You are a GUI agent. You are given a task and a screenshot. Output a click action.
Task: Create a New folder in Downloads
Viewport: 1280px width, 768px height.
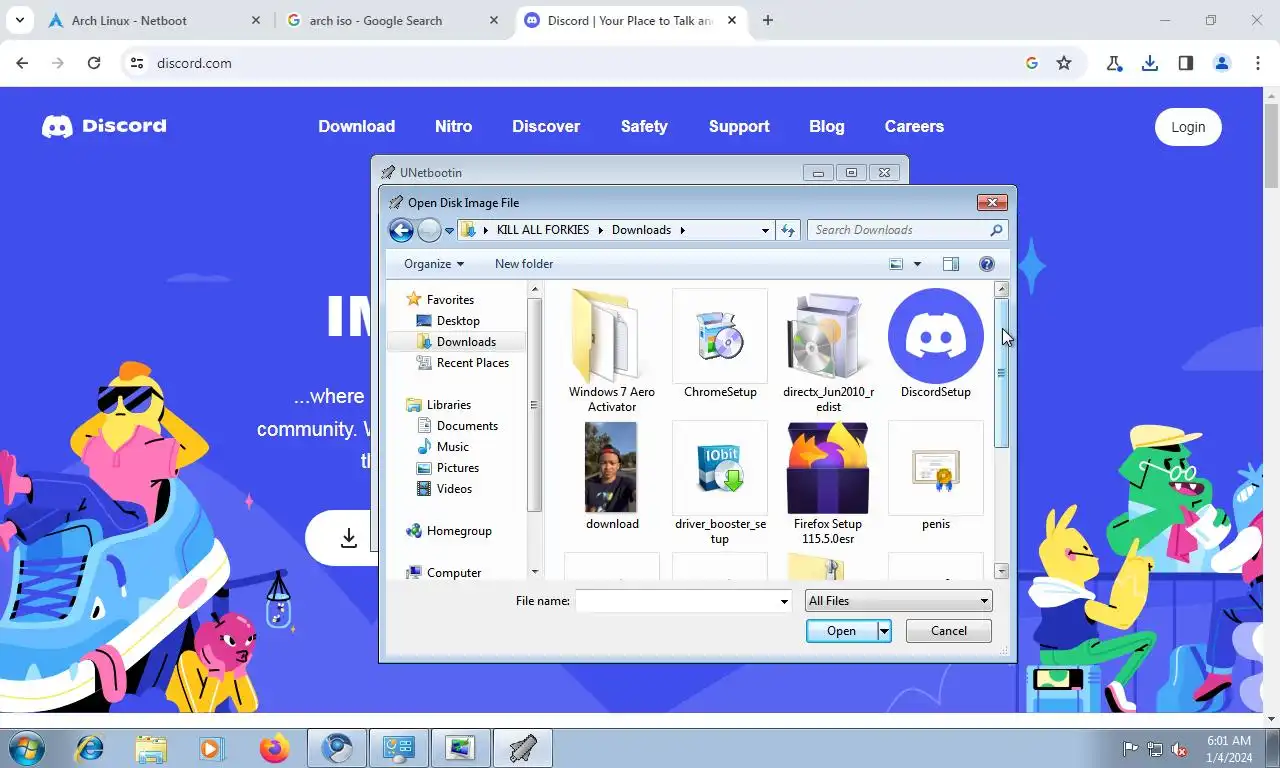(524, 264)
